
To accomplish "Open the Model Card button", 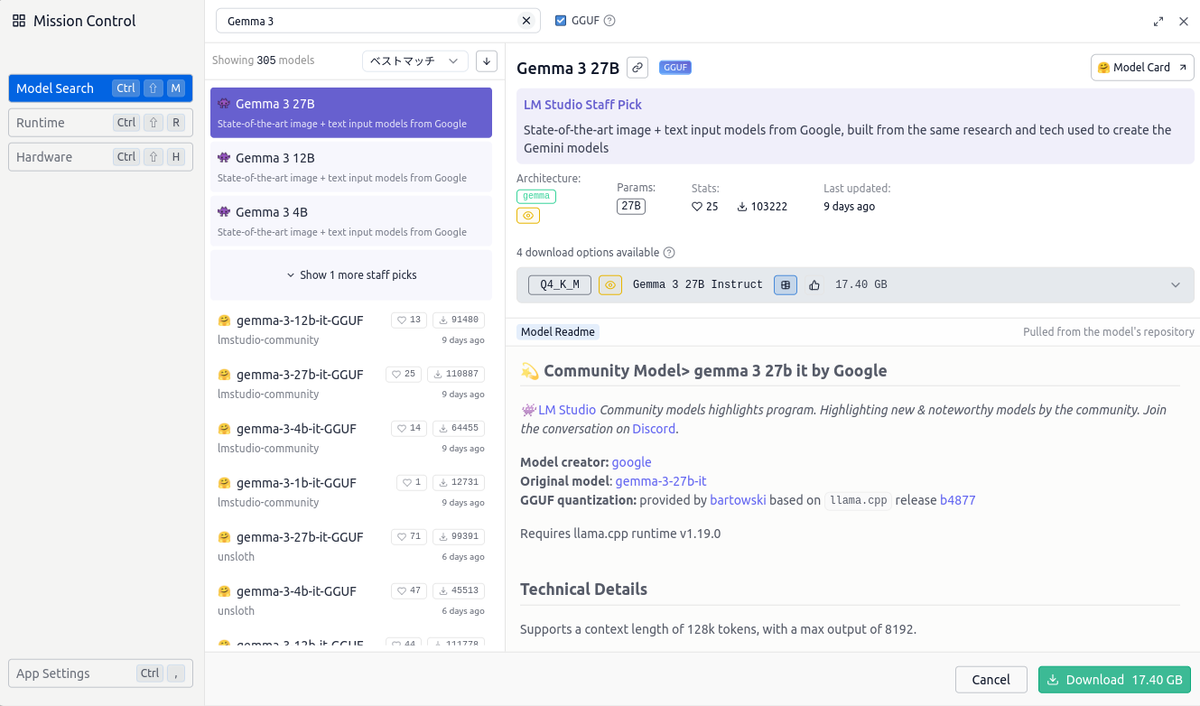I will point(1142,67).
